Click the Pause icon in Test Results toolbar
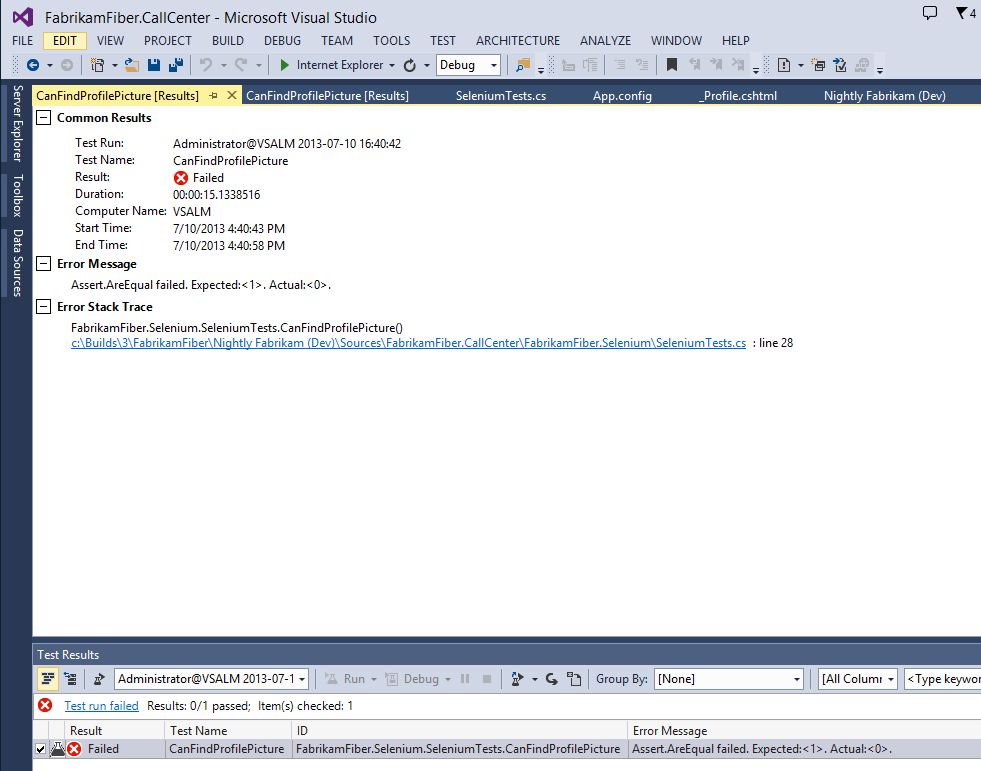Image resolution: width=981 pixels, height=771 pixels. point(465,679)
